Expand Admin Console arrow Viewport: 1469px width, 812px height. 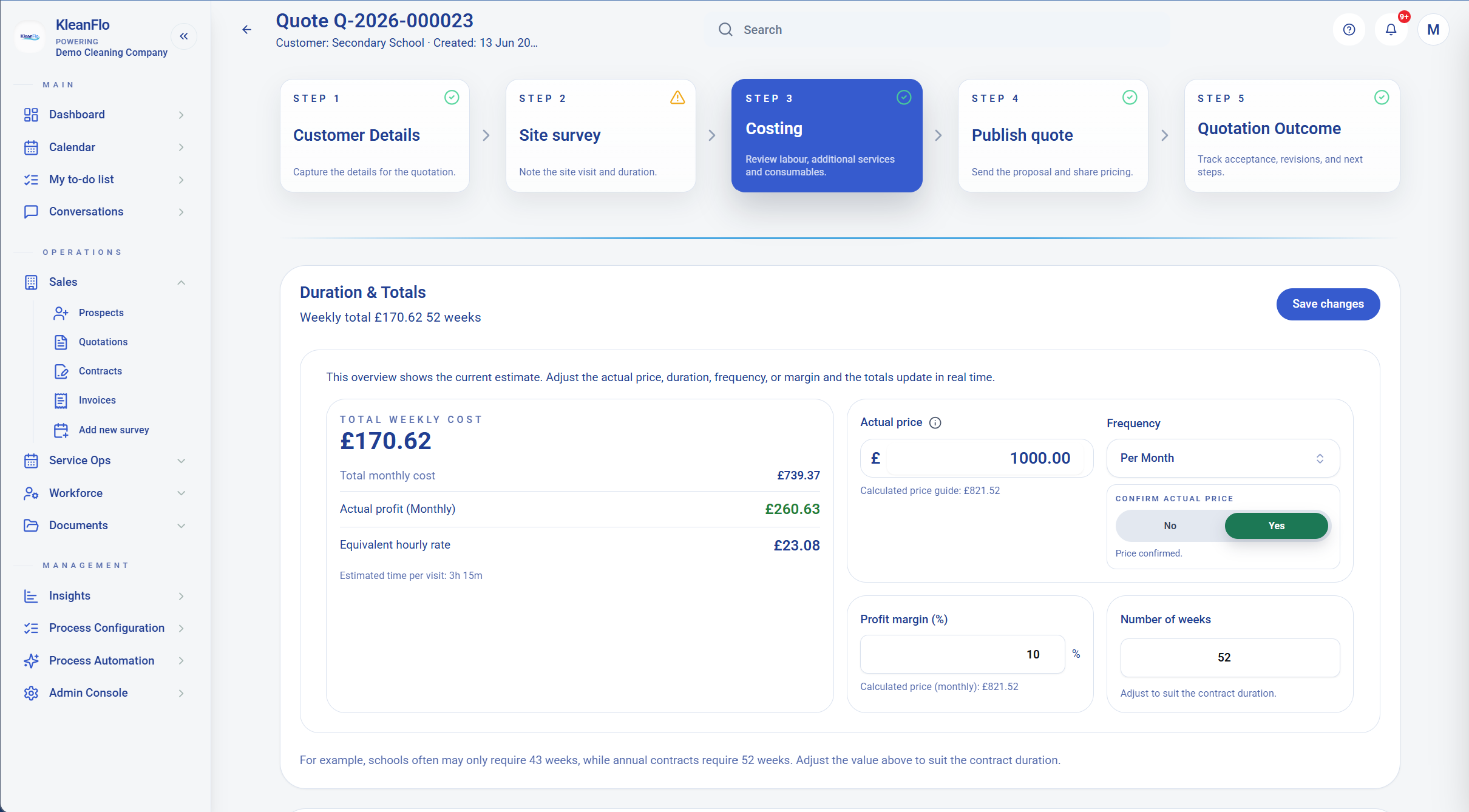pyautogui.click(x=181, y=693)
